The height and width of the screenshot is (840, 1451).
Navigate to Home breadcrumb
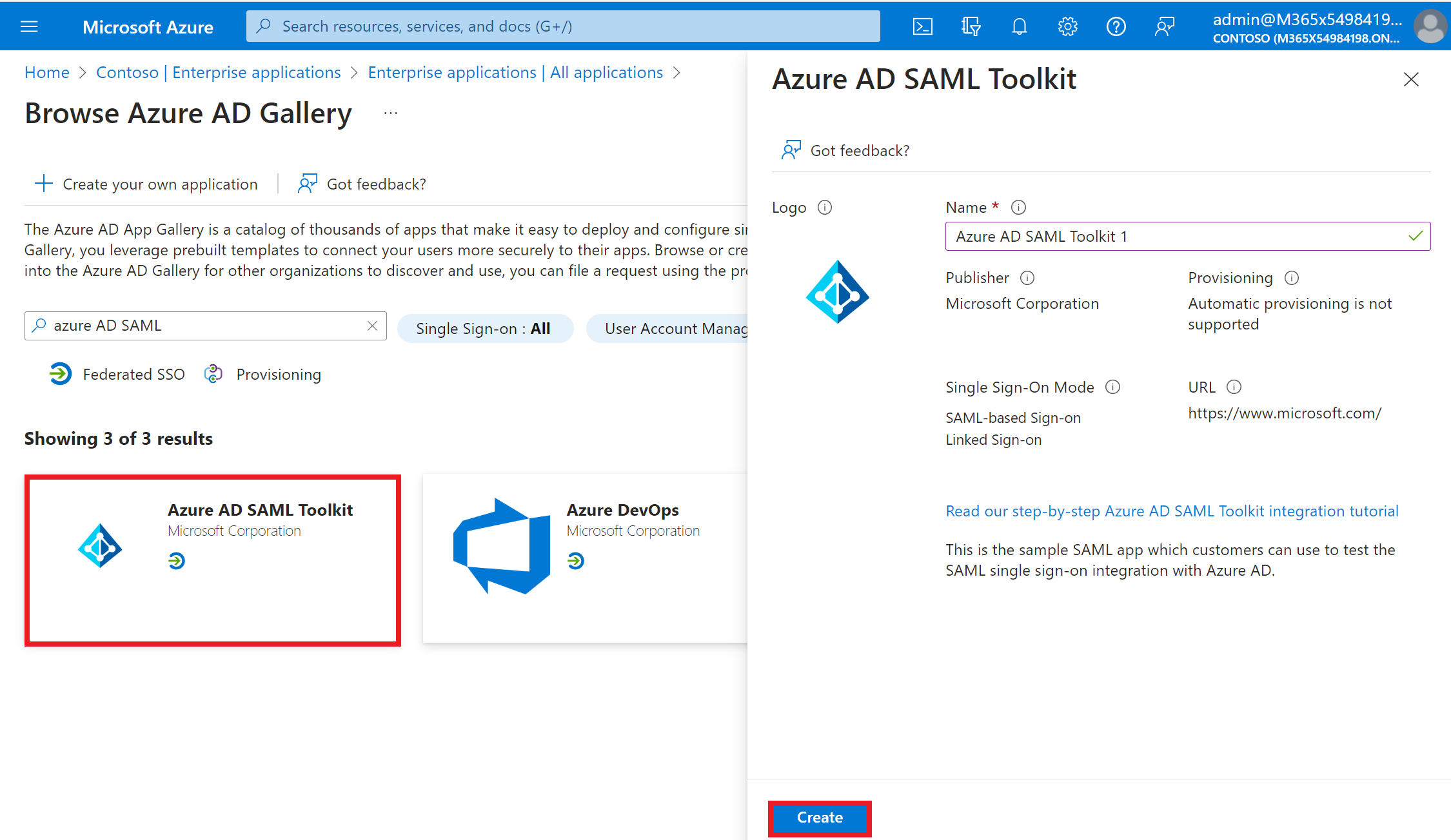click(46, 73)
